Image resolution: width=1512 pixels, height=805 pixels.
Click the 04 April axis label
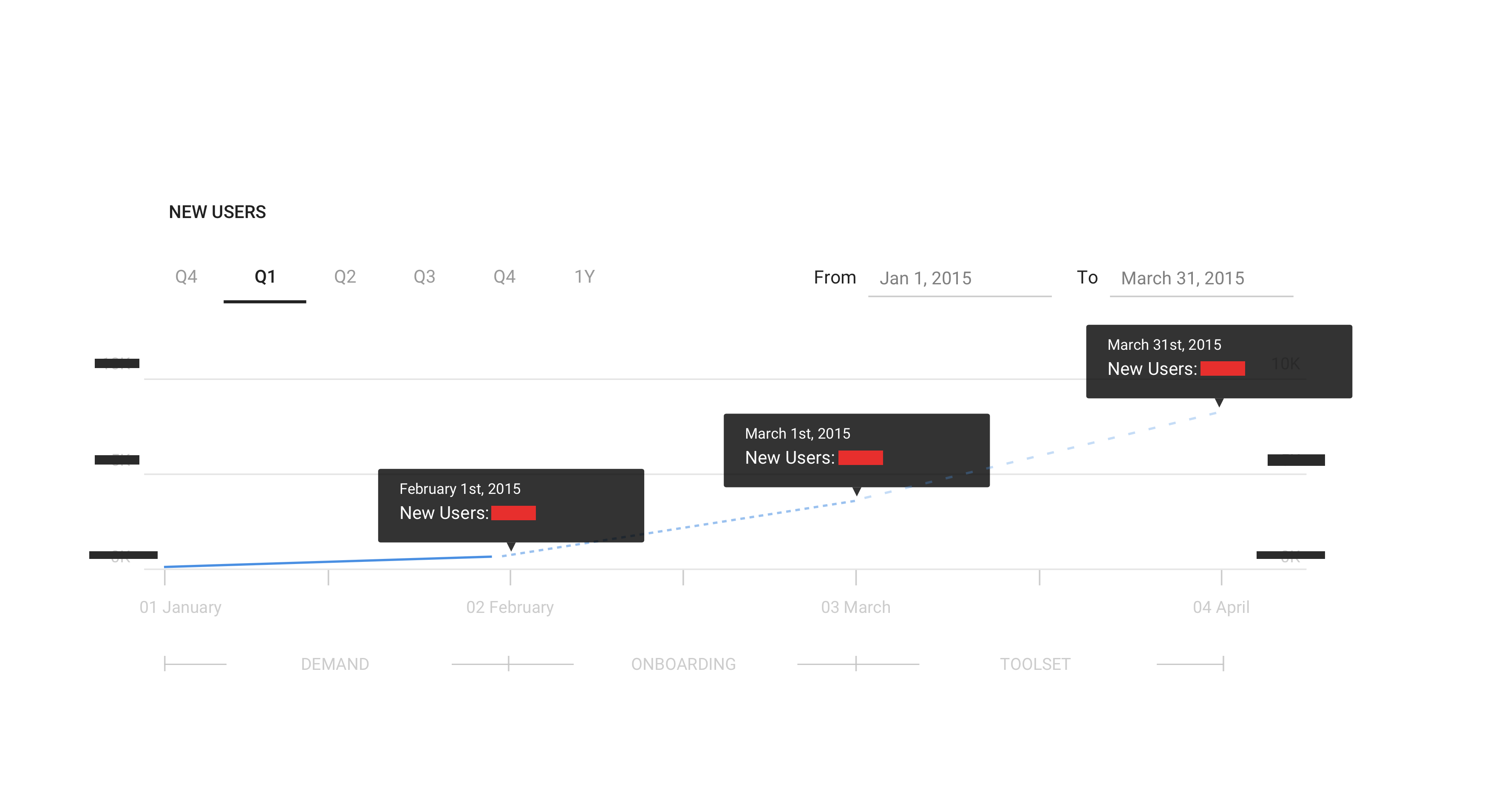[x=1220, y=607]
